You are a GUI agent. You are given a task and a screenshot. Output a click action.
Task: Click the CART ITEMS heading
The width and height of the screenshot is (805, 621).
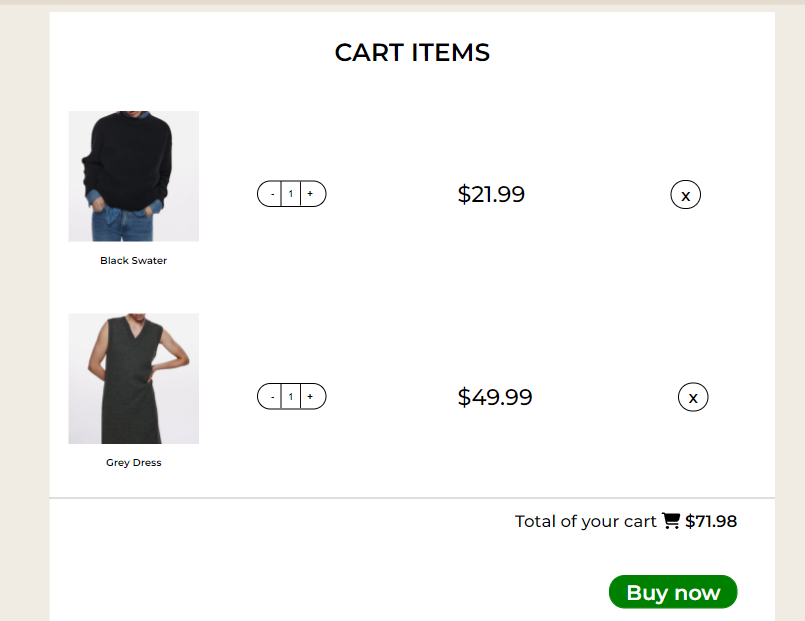pos(412,52)
